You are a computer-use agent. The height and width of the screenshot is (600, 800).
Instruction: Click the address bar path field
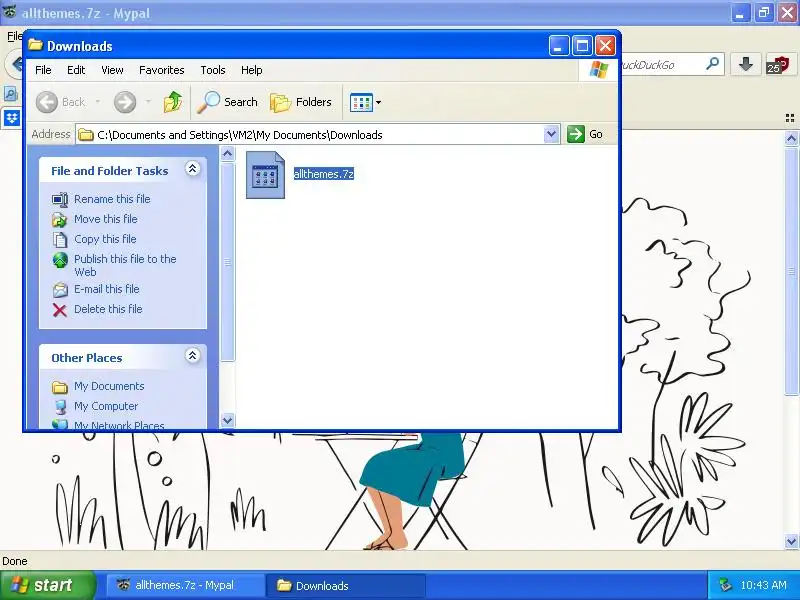click(310, 135)
